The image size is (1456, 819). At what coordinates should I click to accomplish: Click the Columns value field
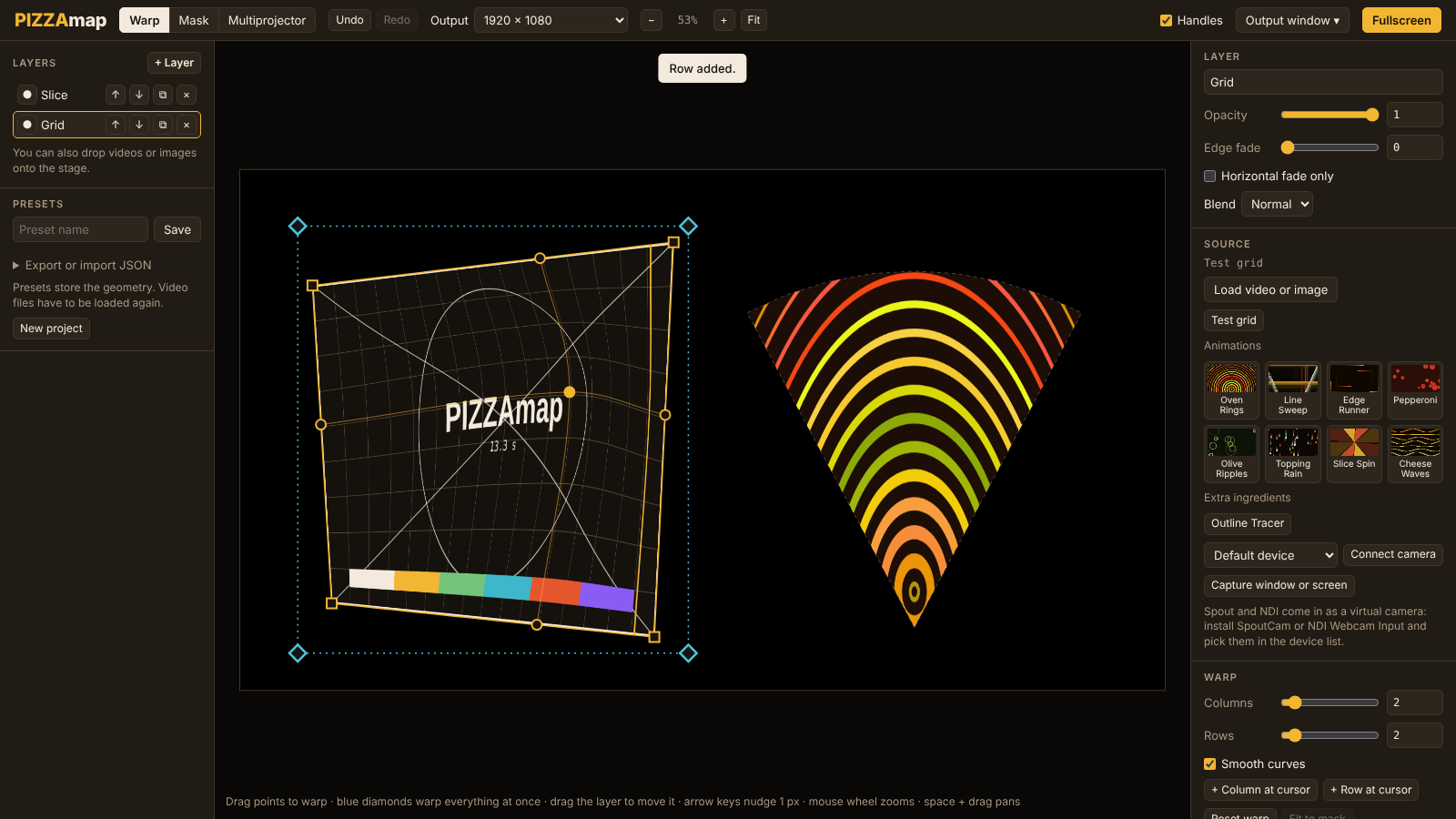tap(1415, 703)
